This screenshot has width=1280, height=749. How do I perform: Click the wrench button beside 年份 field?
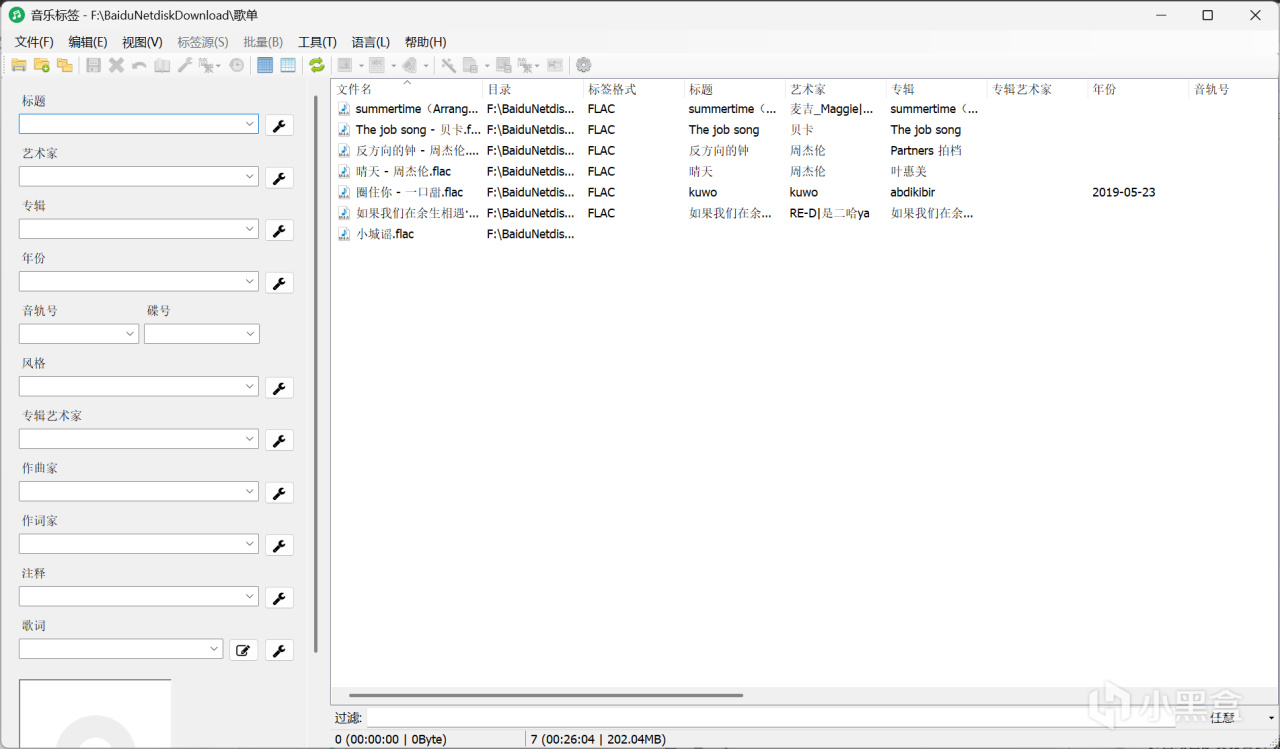[x=280, y=282]
